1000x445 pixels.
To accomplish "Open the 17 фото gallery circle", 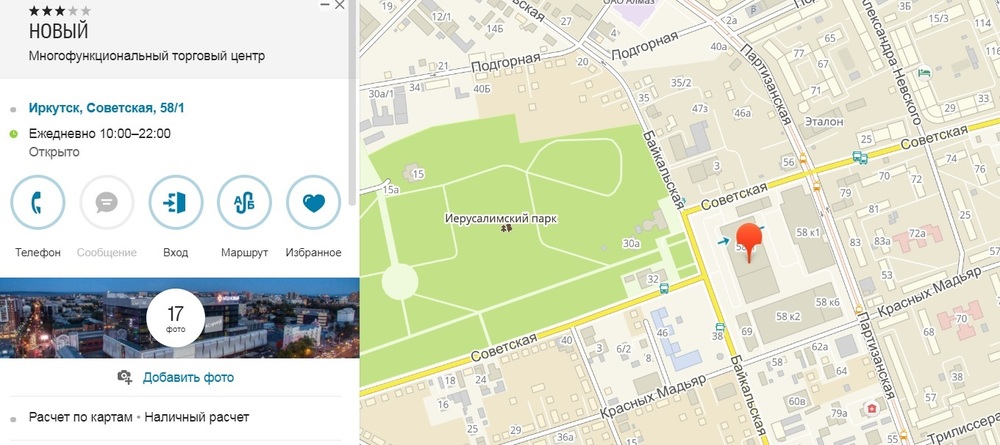I will pos(175,318).
